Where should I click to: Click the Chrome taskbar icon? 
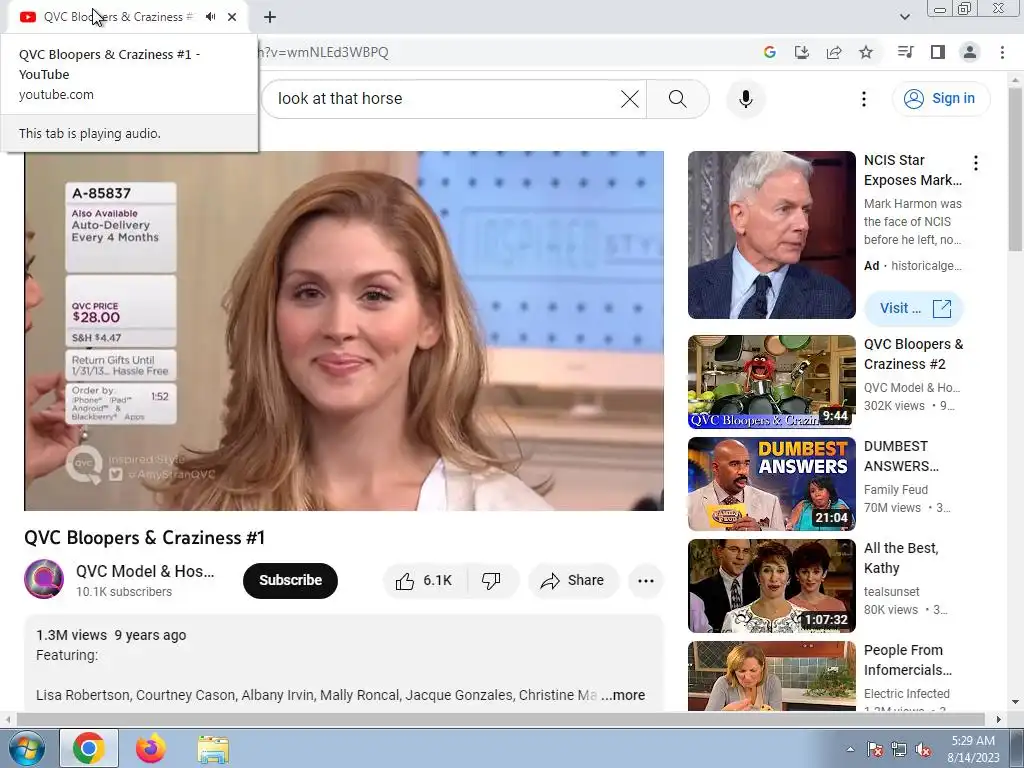89,748
